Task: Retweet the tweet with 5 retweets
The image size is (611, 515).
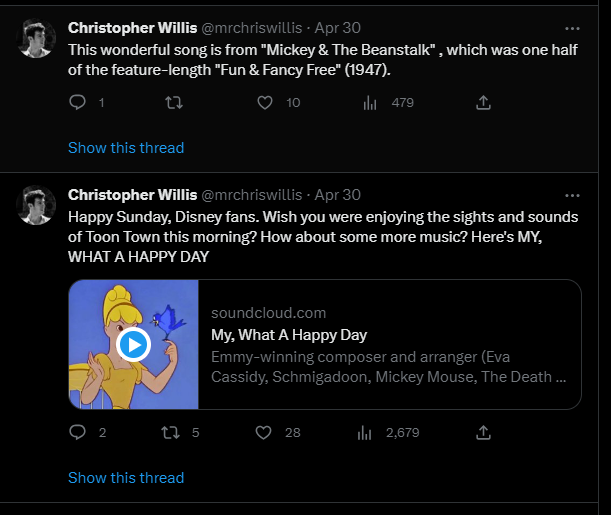Action: (171, 433)
